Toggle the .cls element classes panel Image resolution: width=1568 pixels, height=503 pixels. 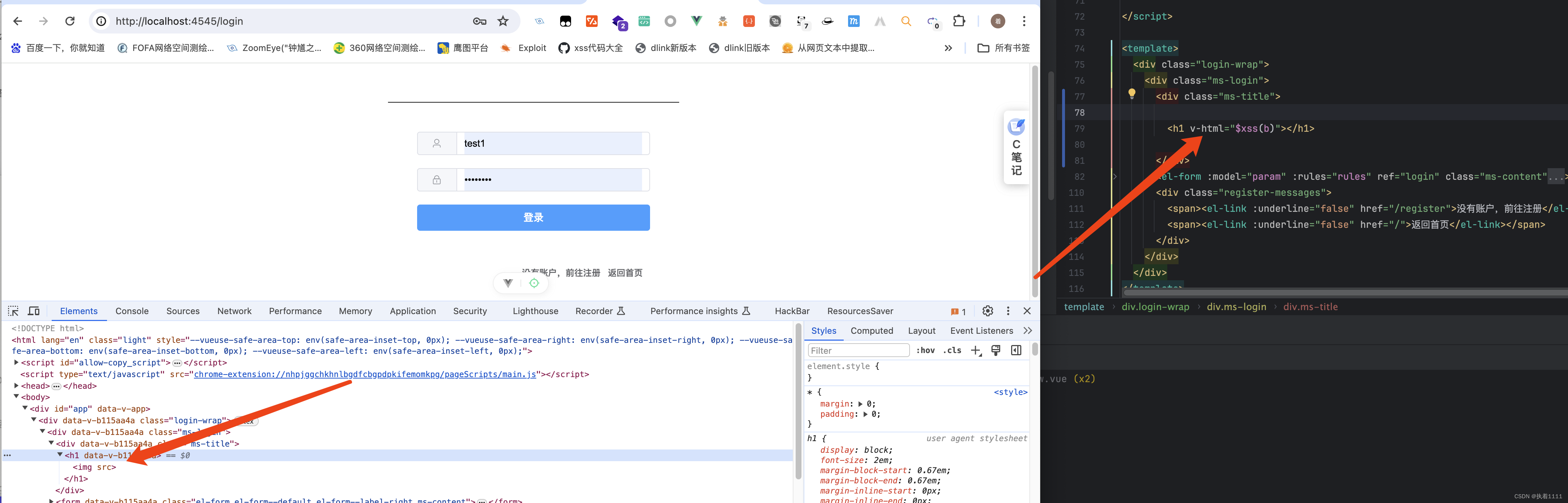pyautogui.click(x=952, y=350)
